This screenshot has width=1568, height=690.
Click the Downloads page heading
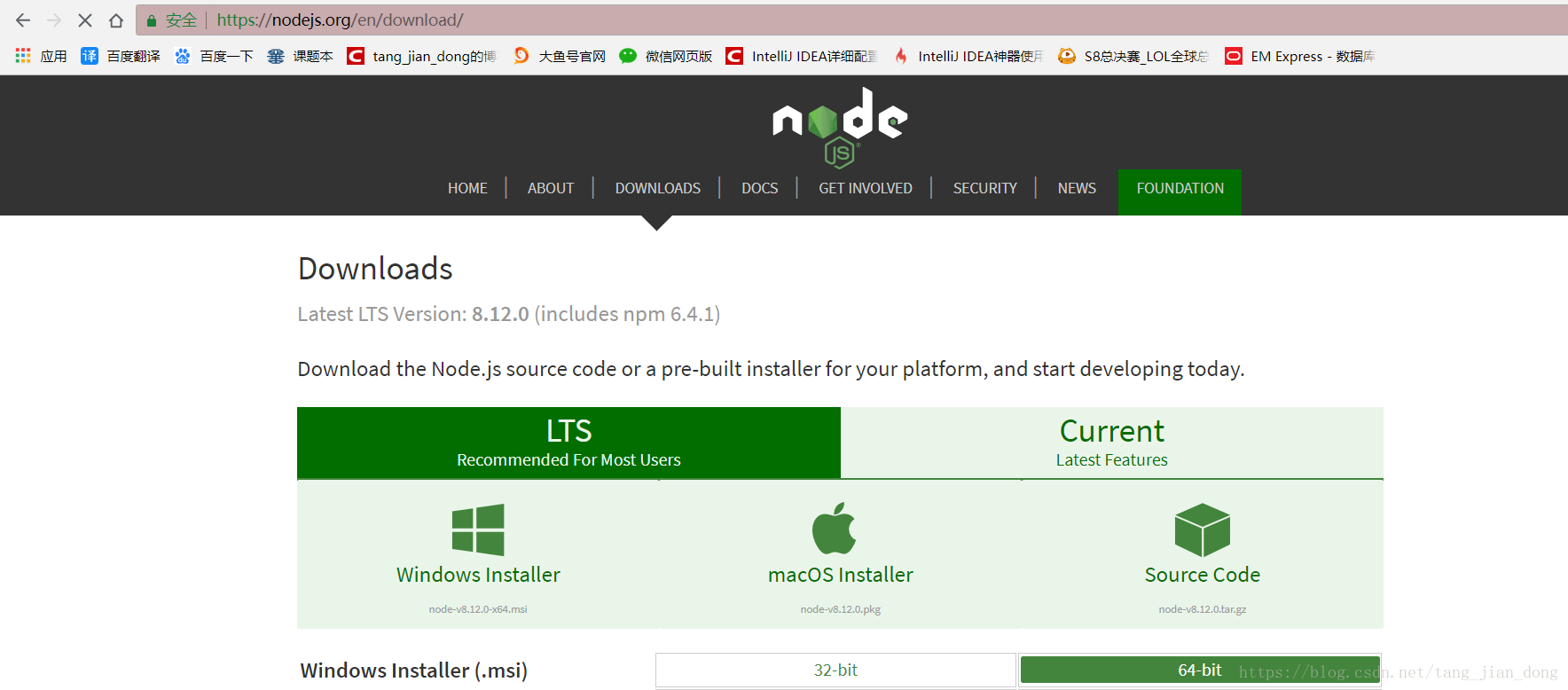pyautogui.click(x=375, y=269)
